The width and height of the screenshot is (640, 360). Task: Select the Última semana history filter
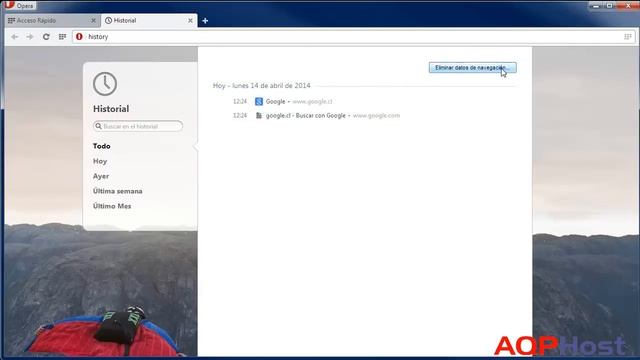point(118,191)
